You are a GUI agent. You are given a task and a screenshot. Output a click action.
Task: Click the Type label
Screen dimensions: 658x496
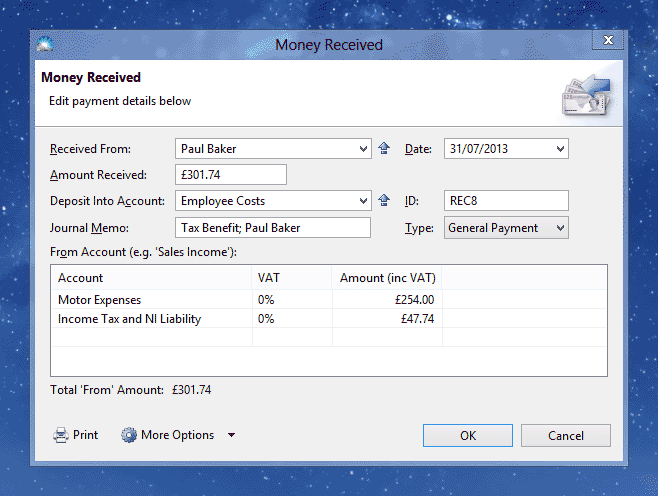(x=419, y=228)
